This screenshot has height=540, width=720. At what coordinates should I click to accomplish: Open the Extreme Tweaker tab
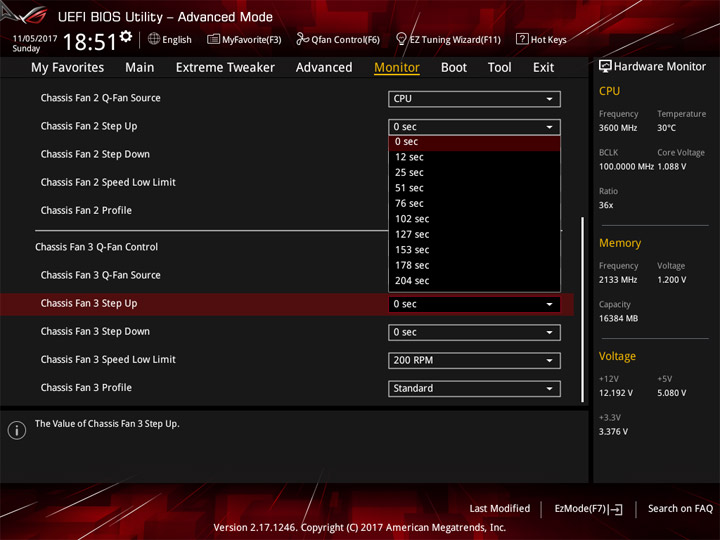(x=225, y=68)
